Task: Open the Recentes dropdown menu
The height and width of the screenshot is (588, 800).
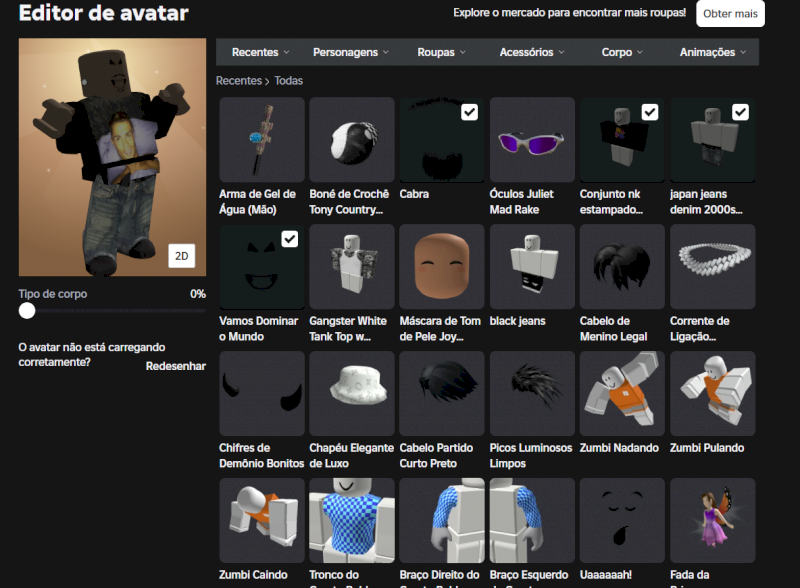Action: pyautogui.click(x=260, y=52)
